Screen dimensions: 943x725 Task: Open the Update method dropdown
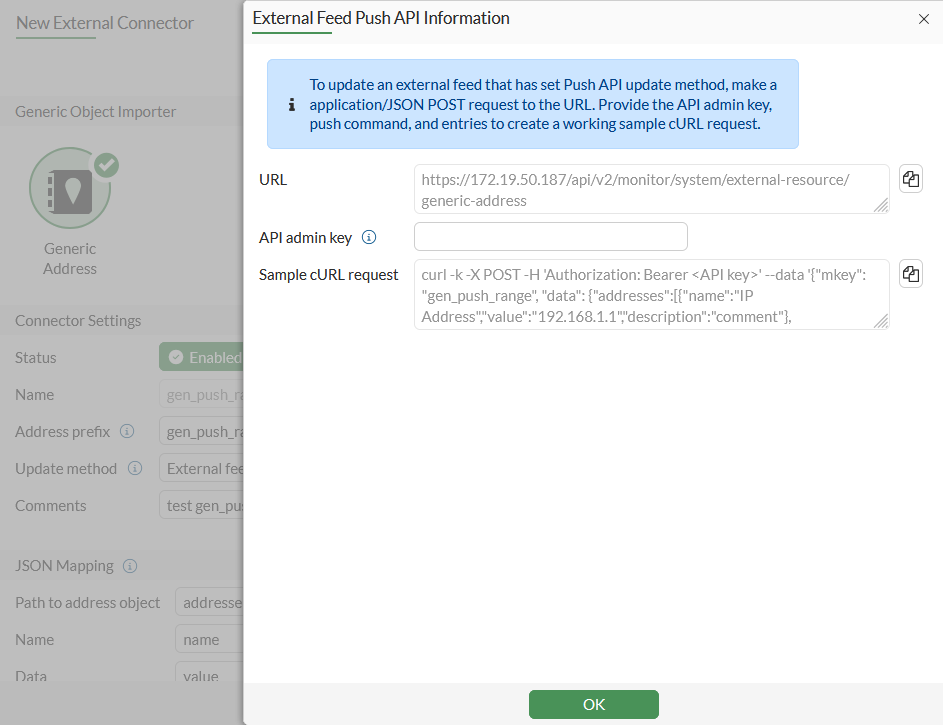[202, 469]
